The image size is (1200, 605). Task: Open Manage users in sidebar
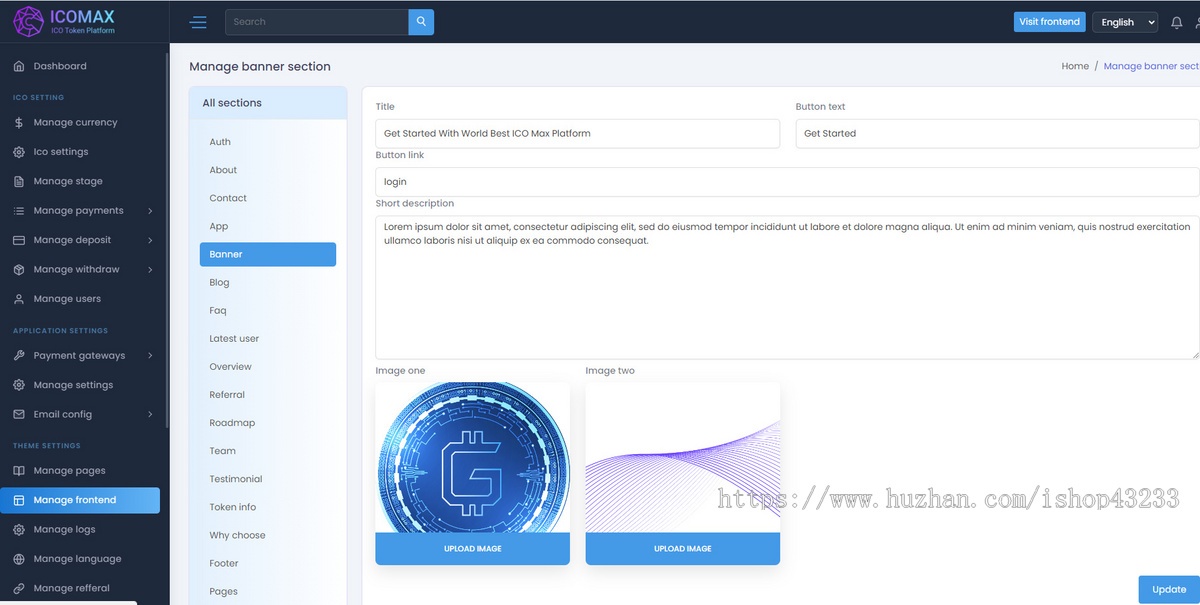67,299
